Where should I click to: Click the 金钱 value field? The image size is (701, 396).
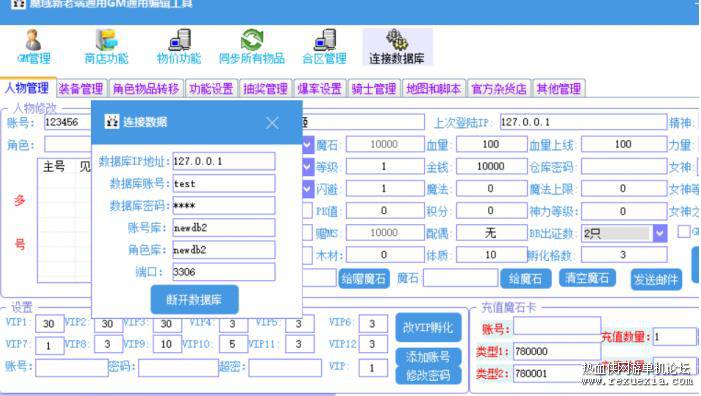point(491,166)
